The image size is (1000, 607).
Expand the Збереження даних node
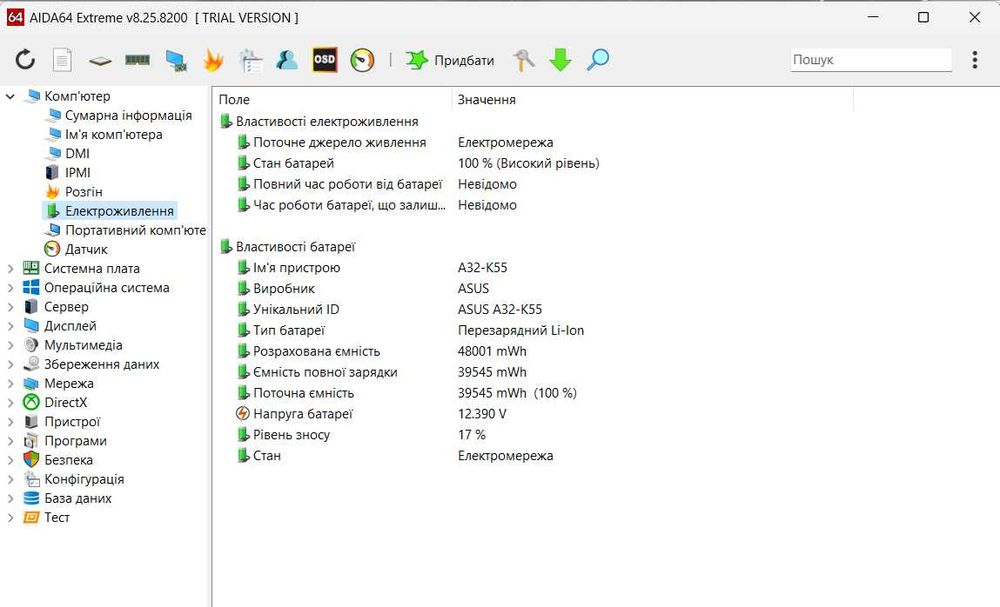[x=10, y=365]
